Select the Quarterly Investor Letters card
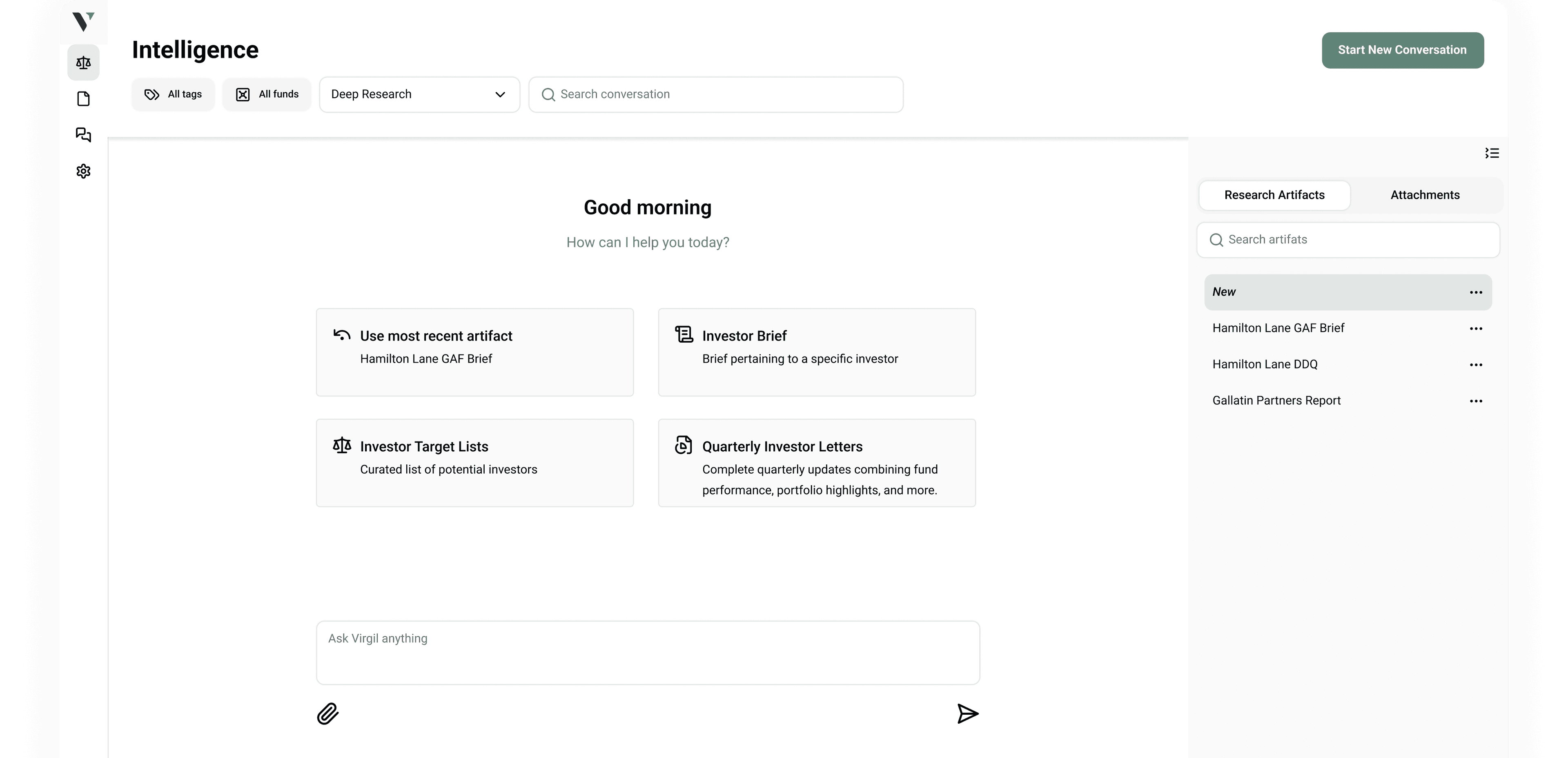 coord(817,463)
